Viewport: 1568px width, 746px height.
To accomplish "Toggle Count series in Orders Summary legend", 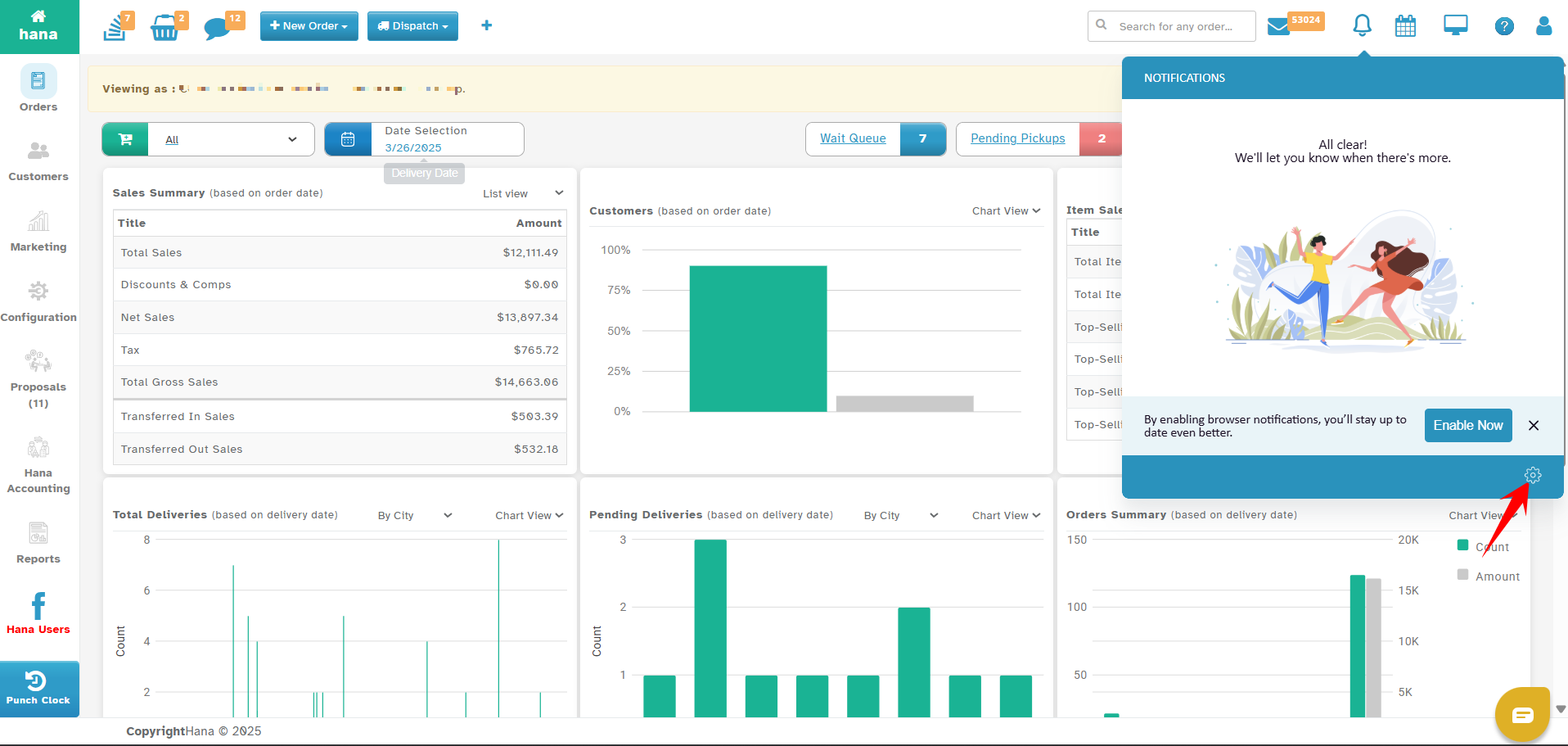I will click(1484, 546).
